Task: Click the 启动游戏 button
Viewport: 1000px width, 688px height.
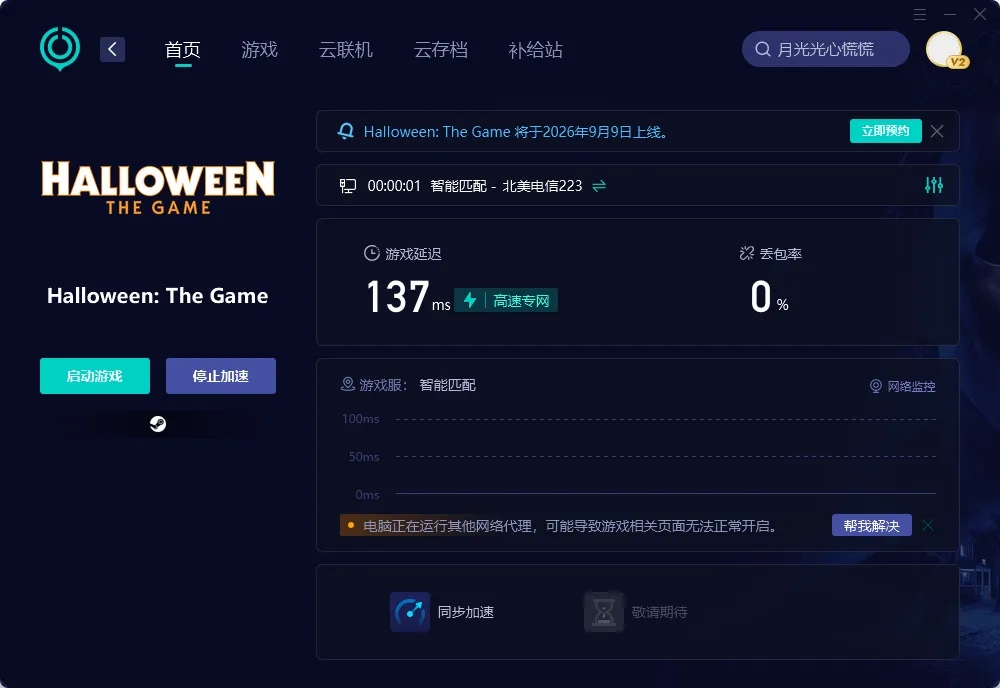Action: coord(95,376)
